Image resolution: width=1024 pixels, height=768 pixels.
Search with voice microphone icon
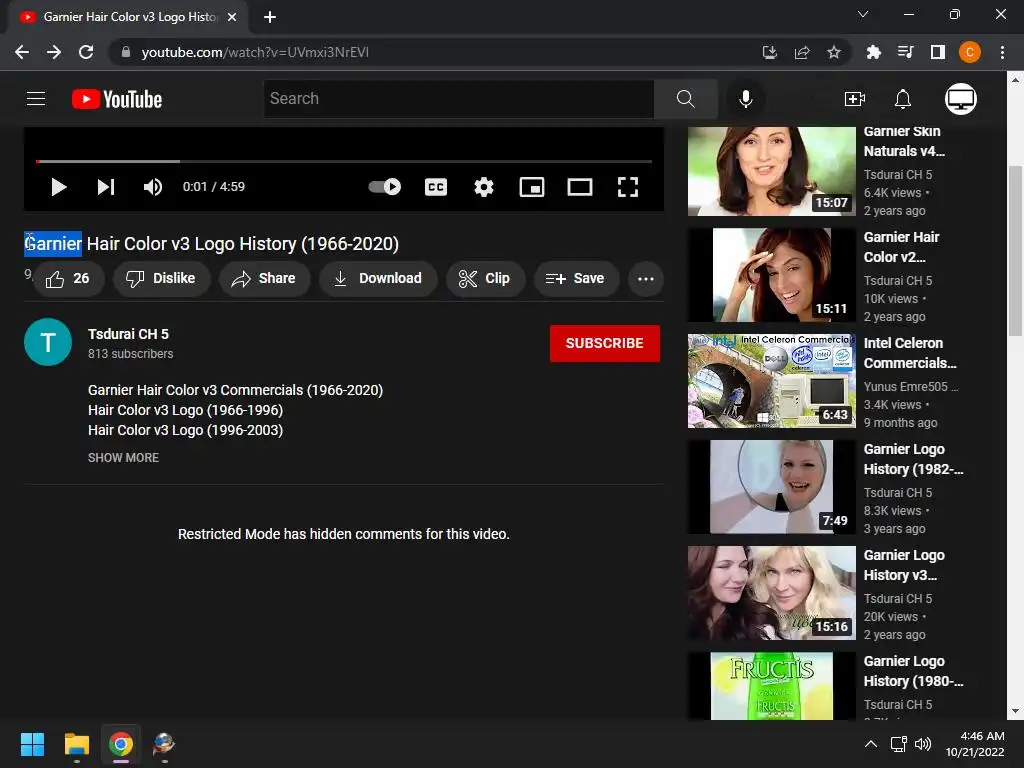[x=745, y=99]
